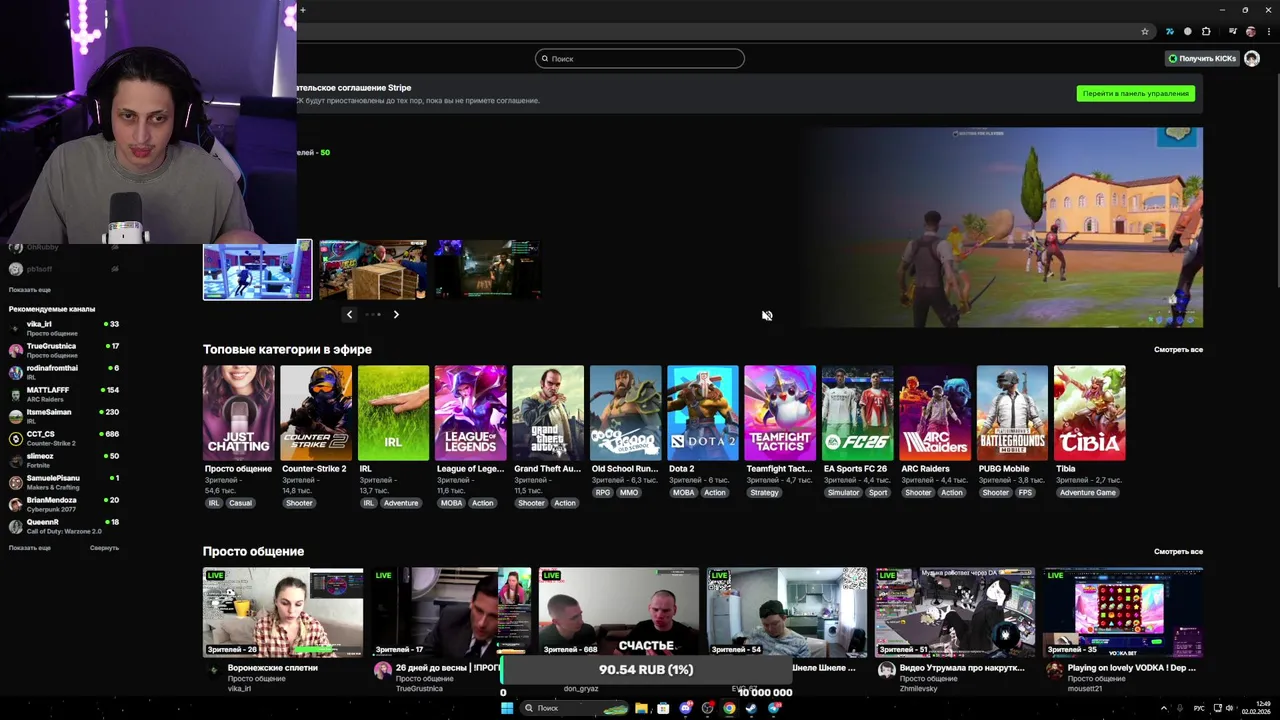Viewport: 1280px width, 720px height.
Task: Open the Просто общение category card
Action: (x=238, y=413)
